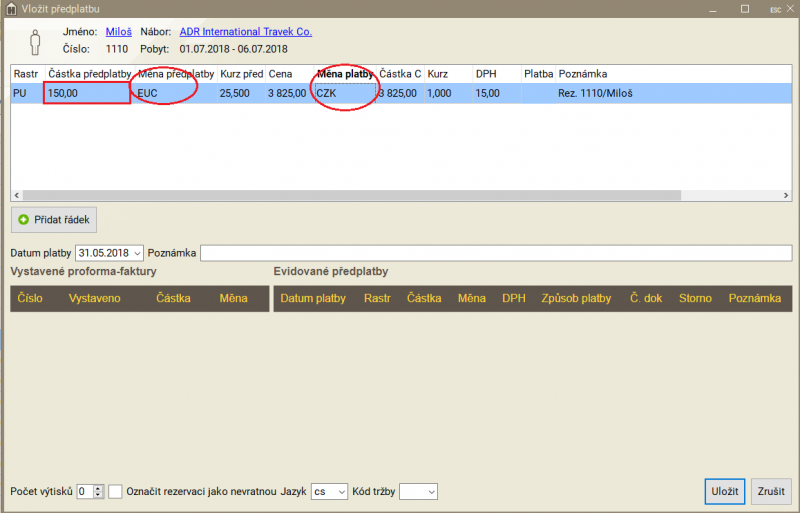The image size is (800, 513).
Task: Mark reservation as non-refundable checkbox
Action: 116,491
